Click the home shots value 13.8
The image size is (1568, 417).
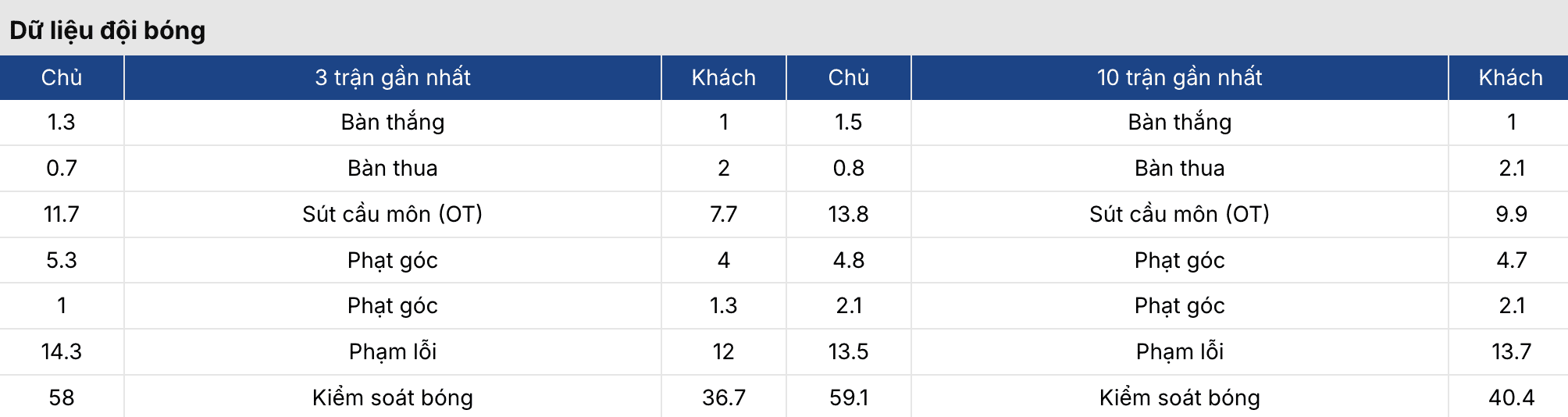[x=848, y=214]
